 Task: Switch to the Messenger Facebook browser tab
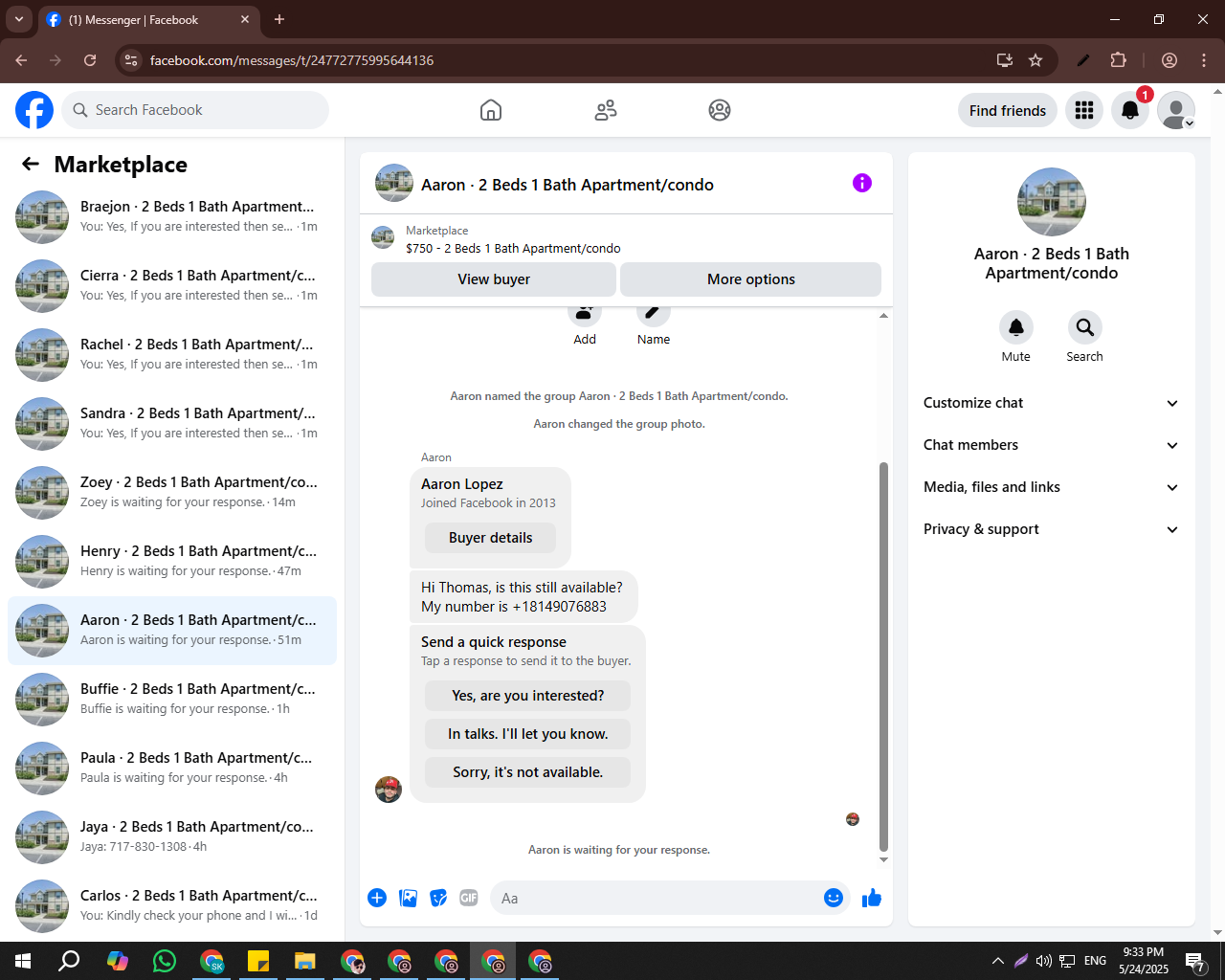click(148, 19)
